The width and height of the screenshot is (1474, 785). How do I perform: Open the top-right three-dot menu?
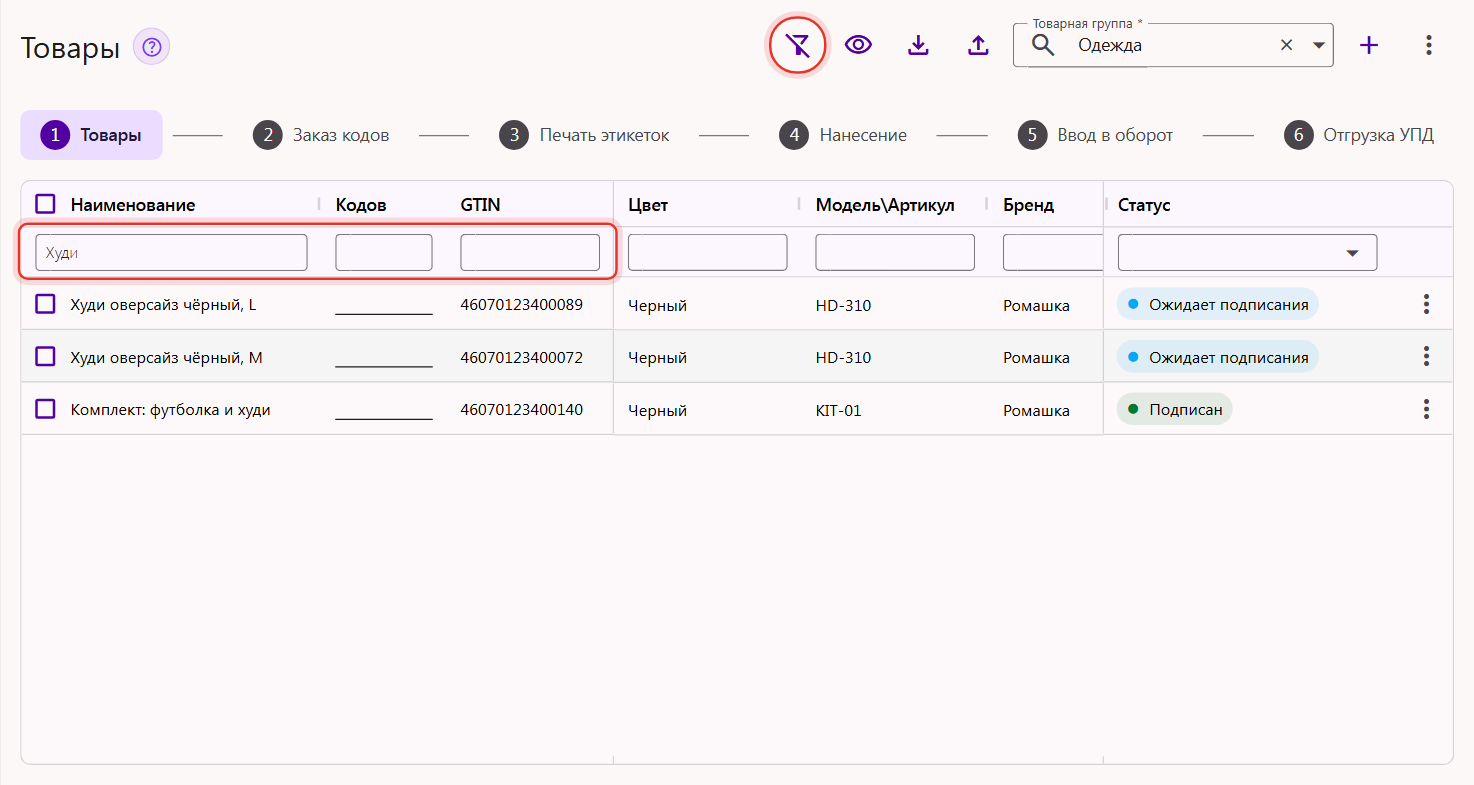[1429, 45]
